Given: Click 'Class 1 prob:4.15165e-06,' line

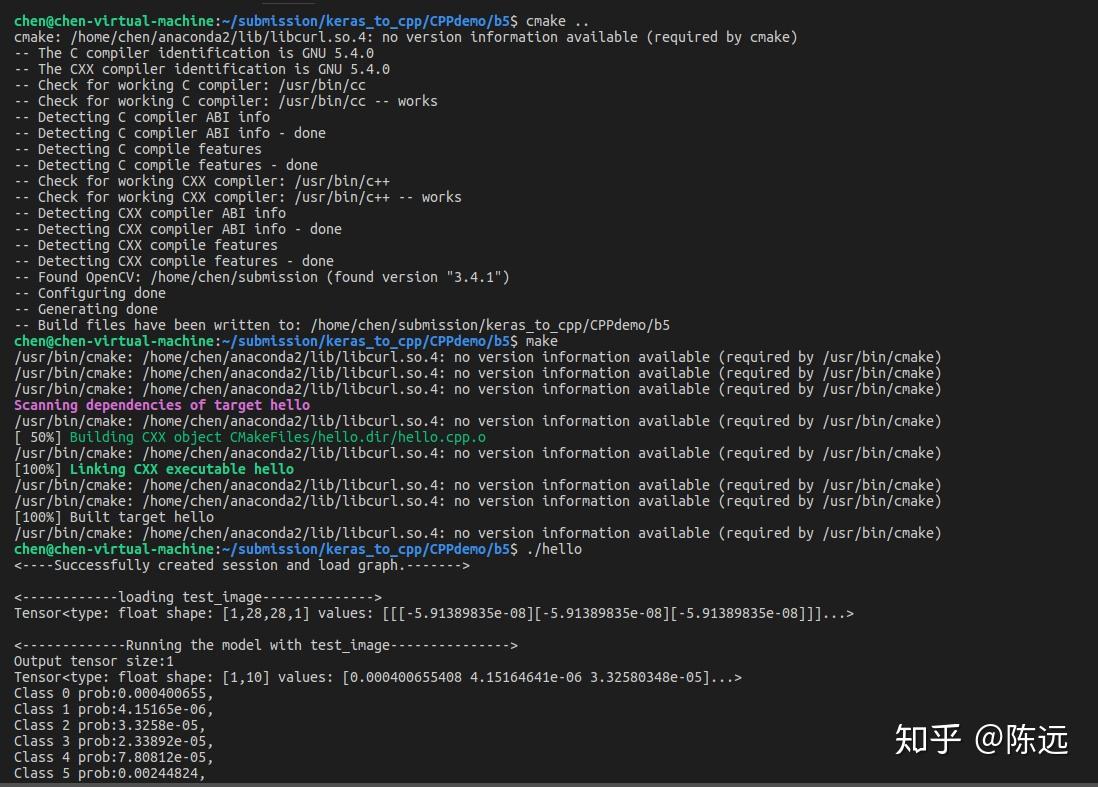Looking at the screenshot, I should click(x=113, y=710).
